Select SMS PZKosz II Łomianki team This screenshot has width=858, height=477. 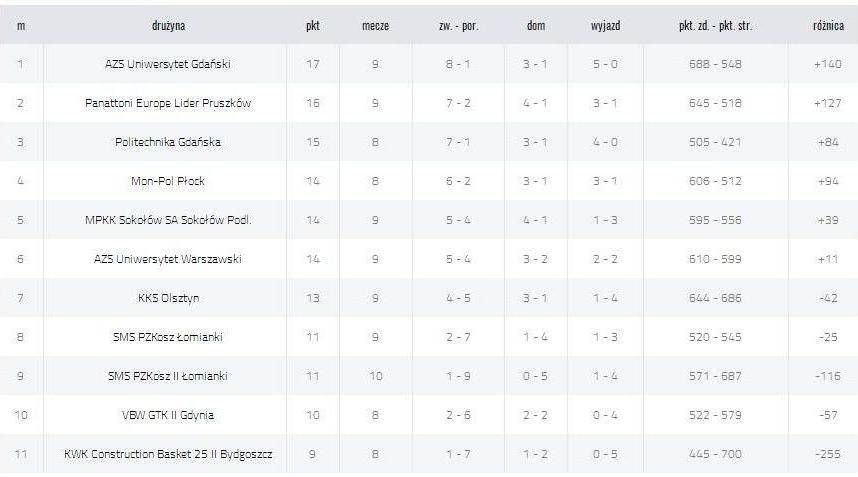(x=167, y=376)
